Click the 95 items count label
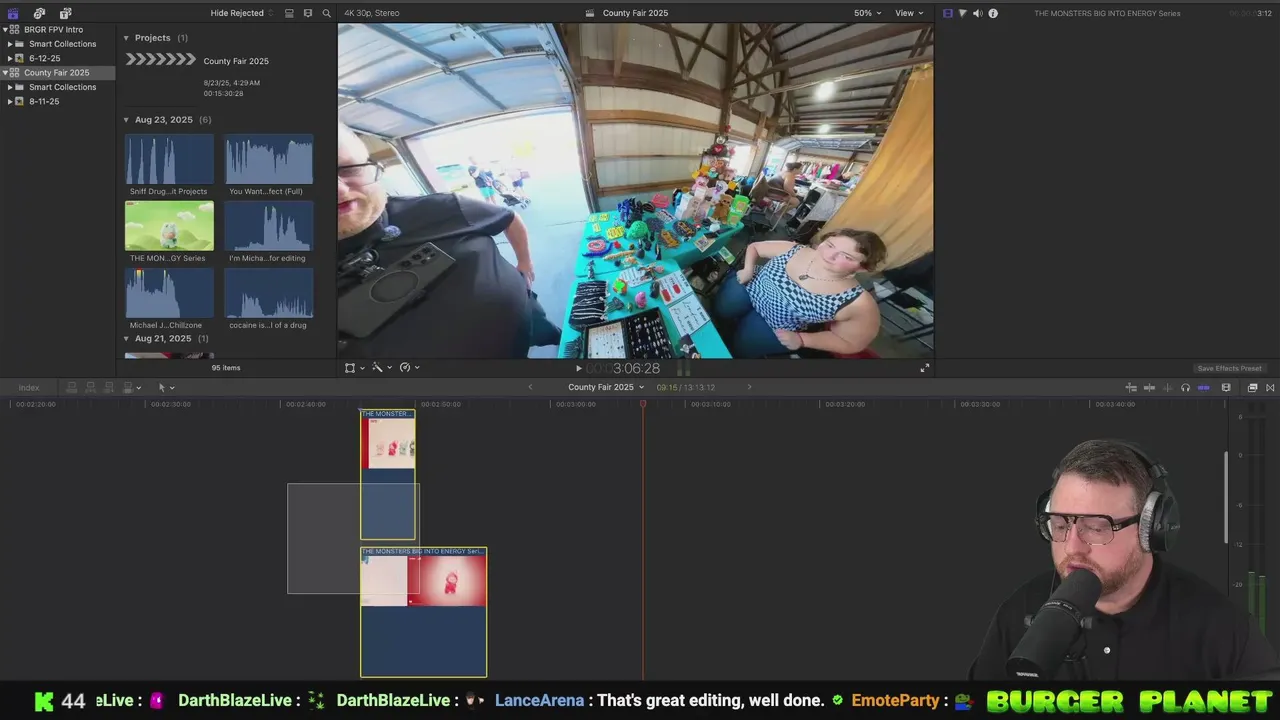 point(226,368)
